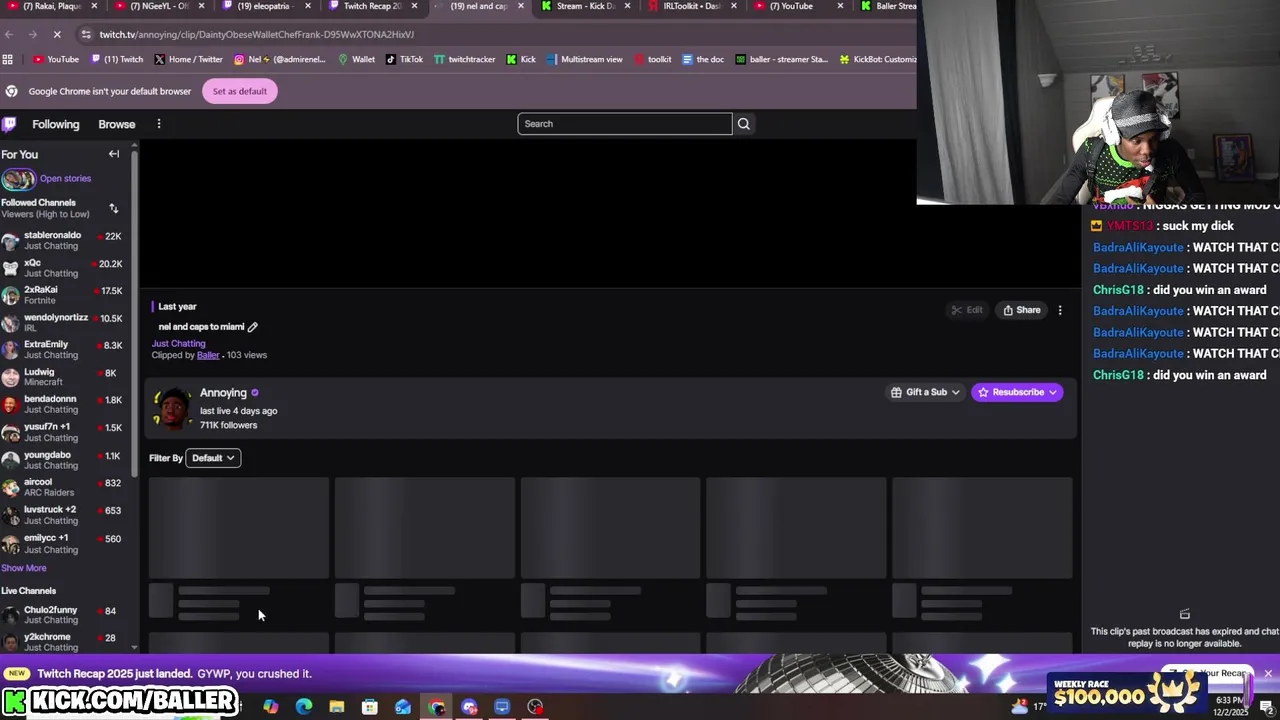Click the Chrome address bar URL

tap(256, 34)
